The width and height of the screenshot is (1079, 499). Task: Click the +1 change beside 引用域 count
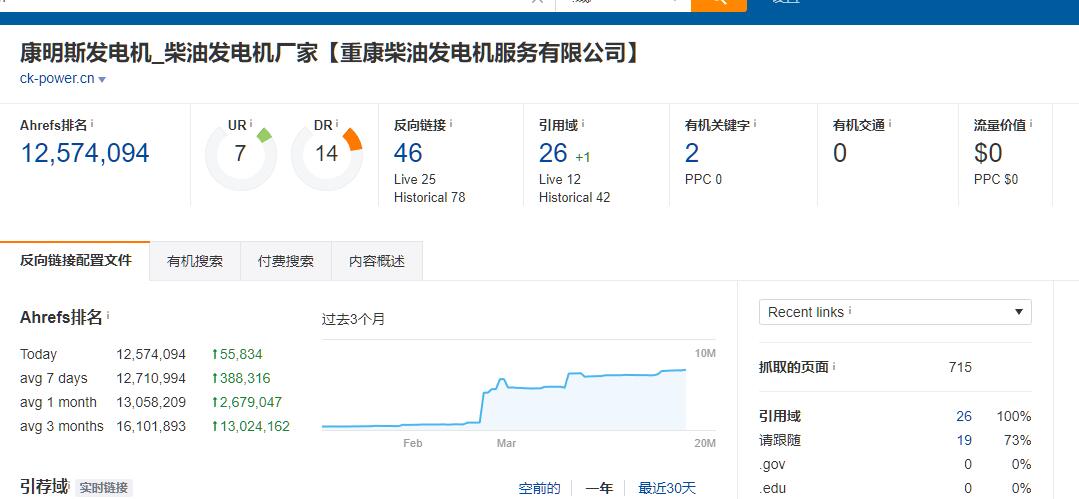pos(583,158)
